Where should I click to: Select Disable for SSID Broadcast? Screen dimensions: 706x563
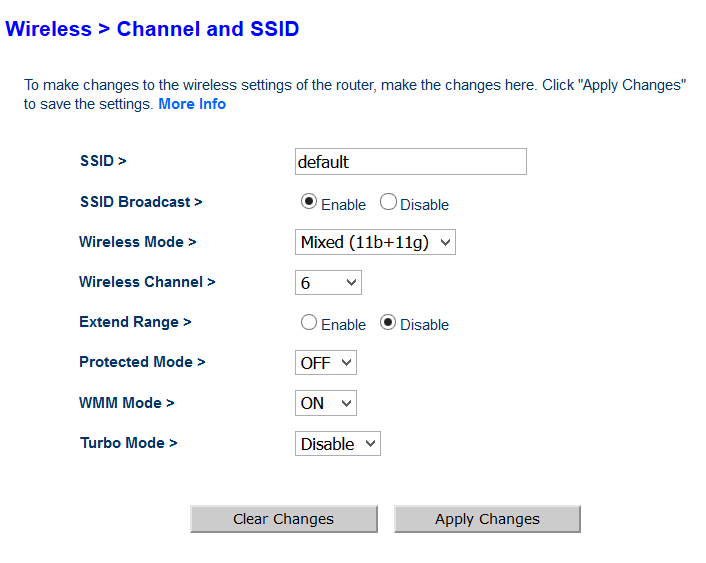tap(388, 202)
